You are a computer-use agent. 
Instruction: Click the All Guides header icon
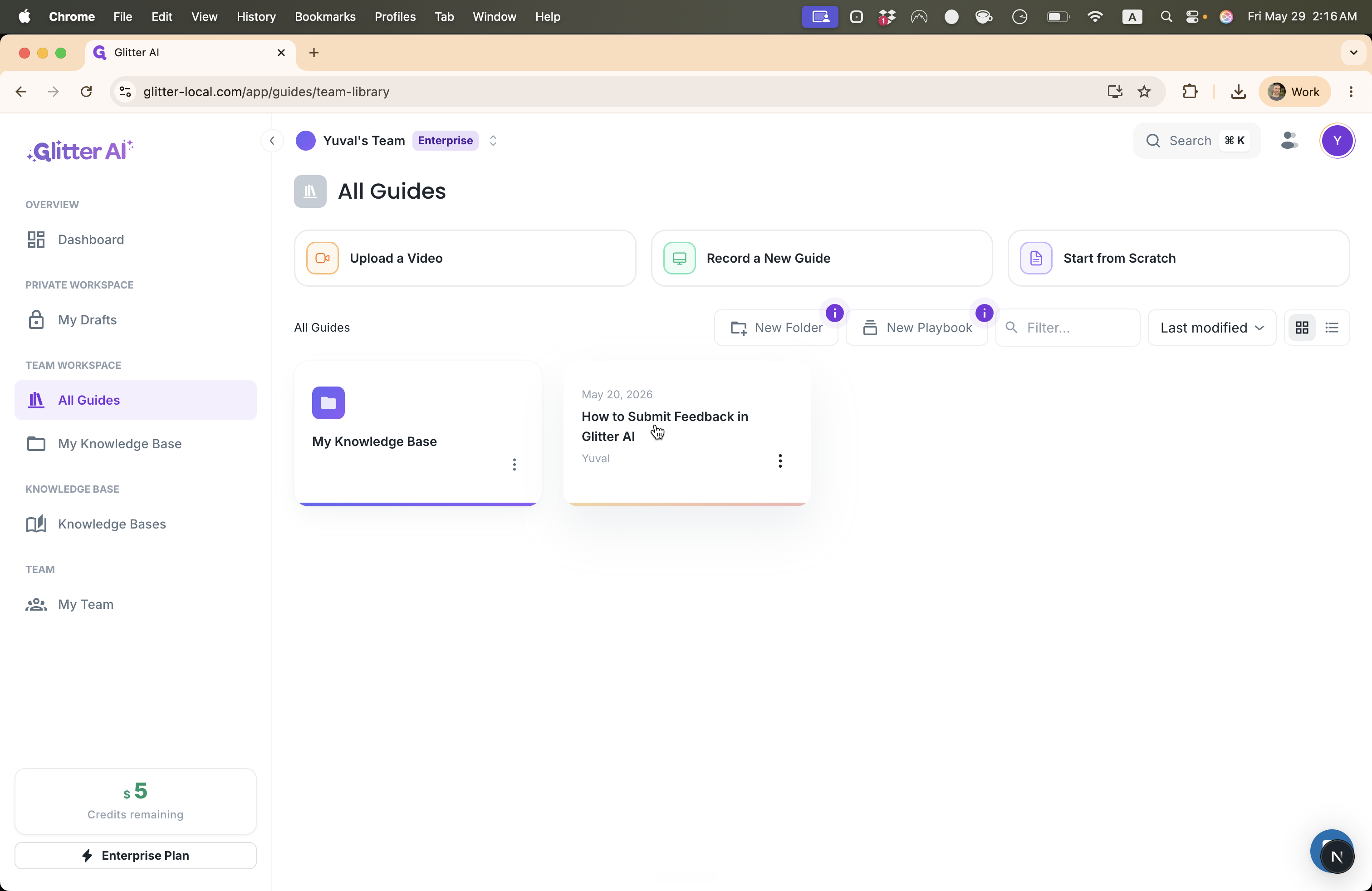tap(310, 191)
